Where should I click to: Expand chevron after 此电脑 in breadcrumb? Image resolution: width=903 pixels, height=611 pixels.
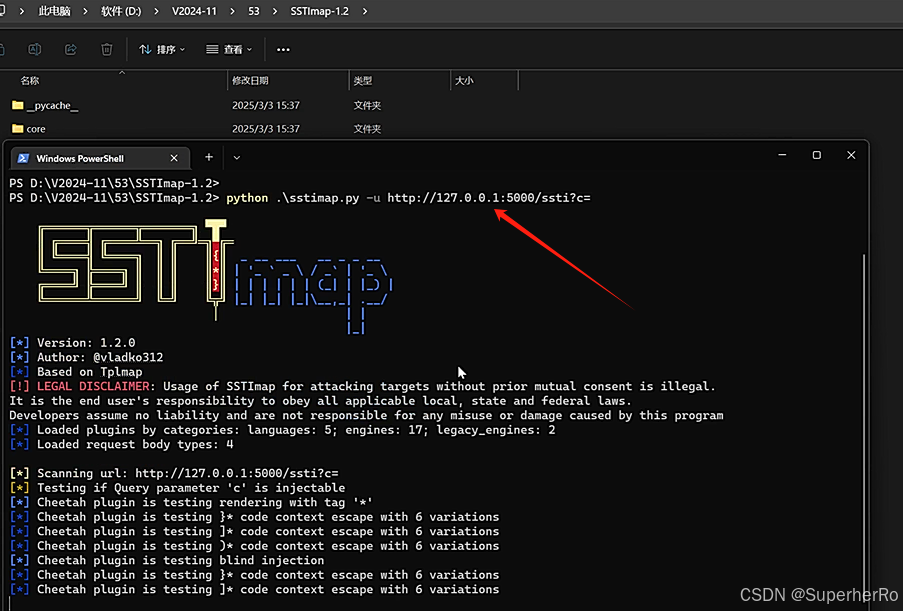[x=85, y=11]
